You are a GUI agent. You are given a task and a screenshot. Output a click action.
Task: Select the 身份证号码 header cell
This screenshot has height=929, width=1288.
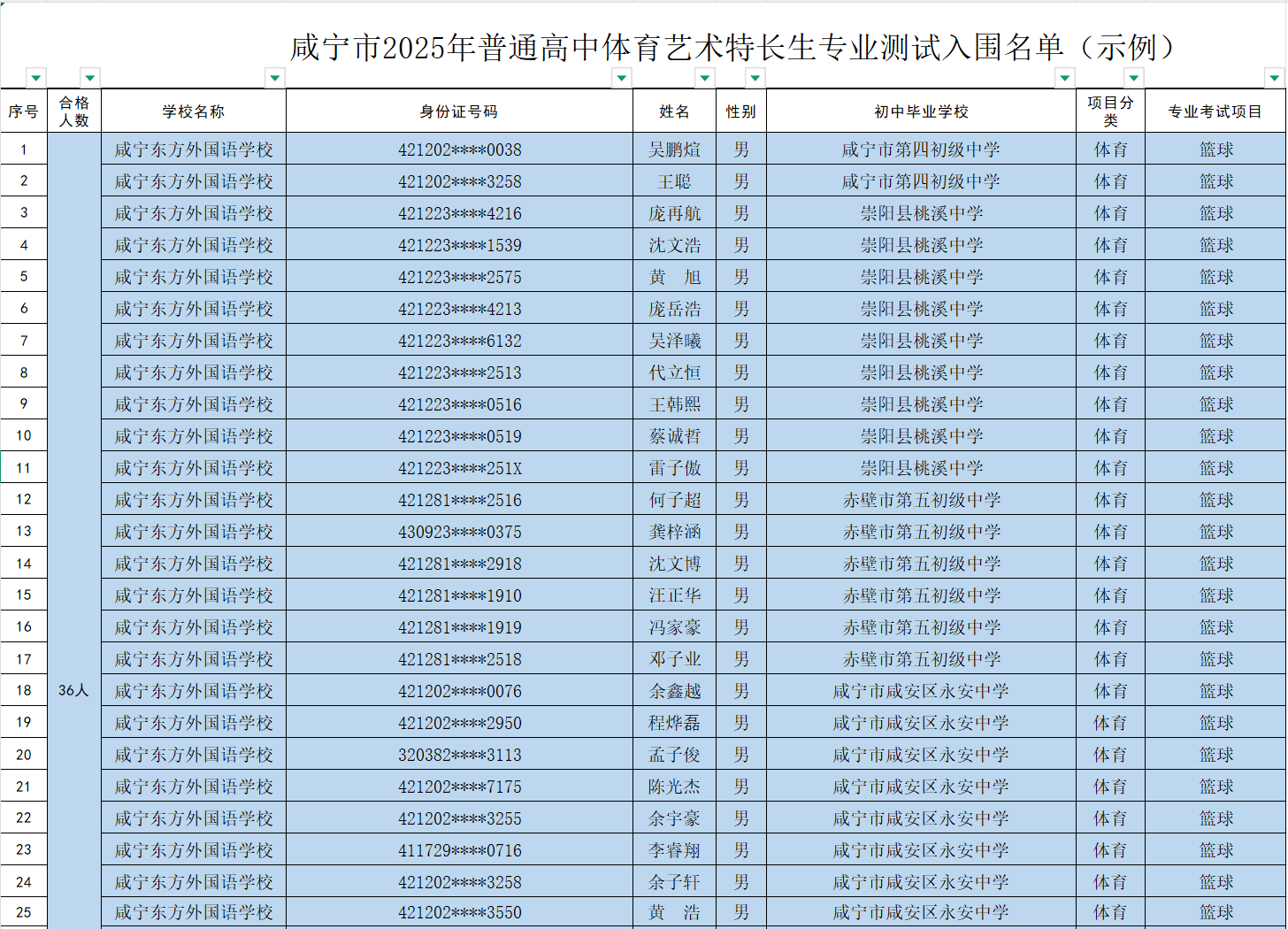pos(459,111)
